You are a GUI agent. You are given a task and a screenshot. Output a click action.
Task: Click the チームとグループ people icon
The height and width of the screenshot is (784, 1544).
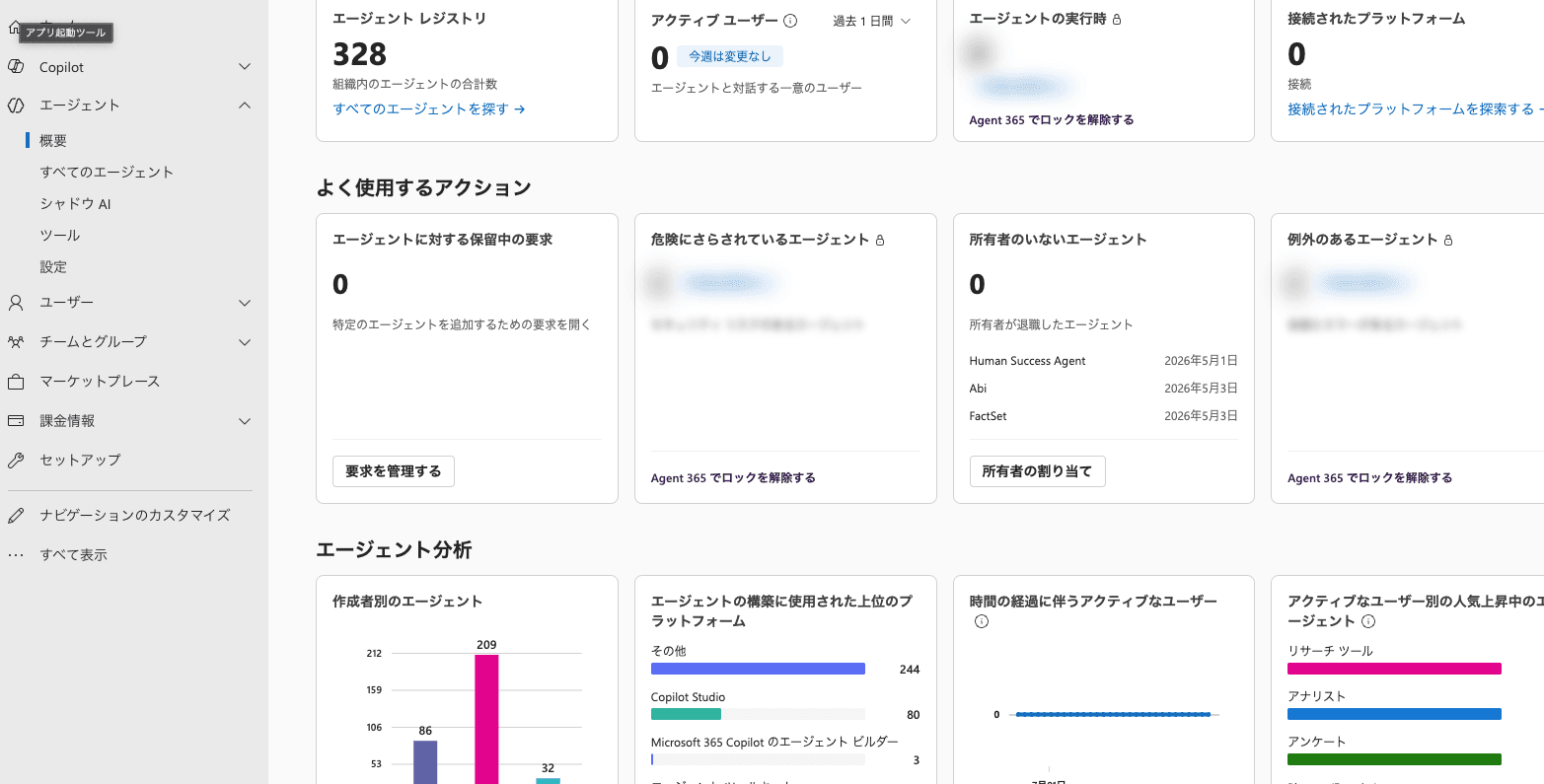tap(16, 342)
